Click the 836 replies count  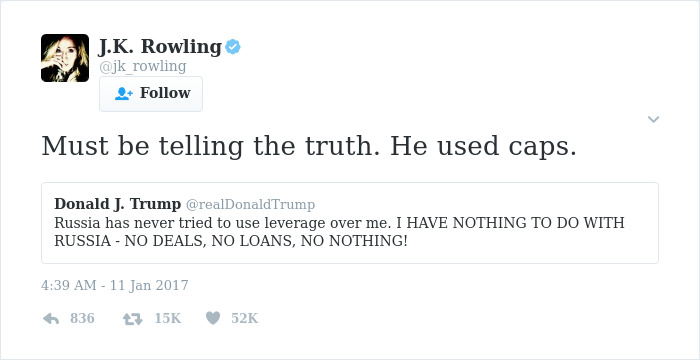(x=82, y=318)
